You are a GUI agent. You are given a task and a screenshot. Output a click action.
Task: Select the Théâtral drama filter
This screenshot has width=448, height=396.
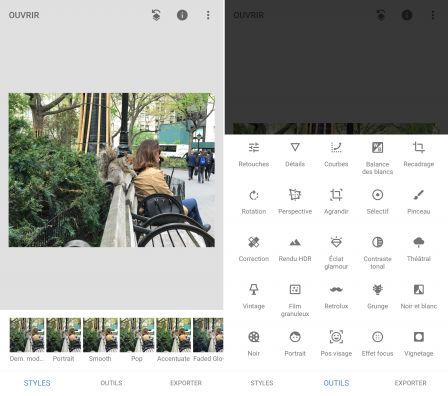point(419,249)
